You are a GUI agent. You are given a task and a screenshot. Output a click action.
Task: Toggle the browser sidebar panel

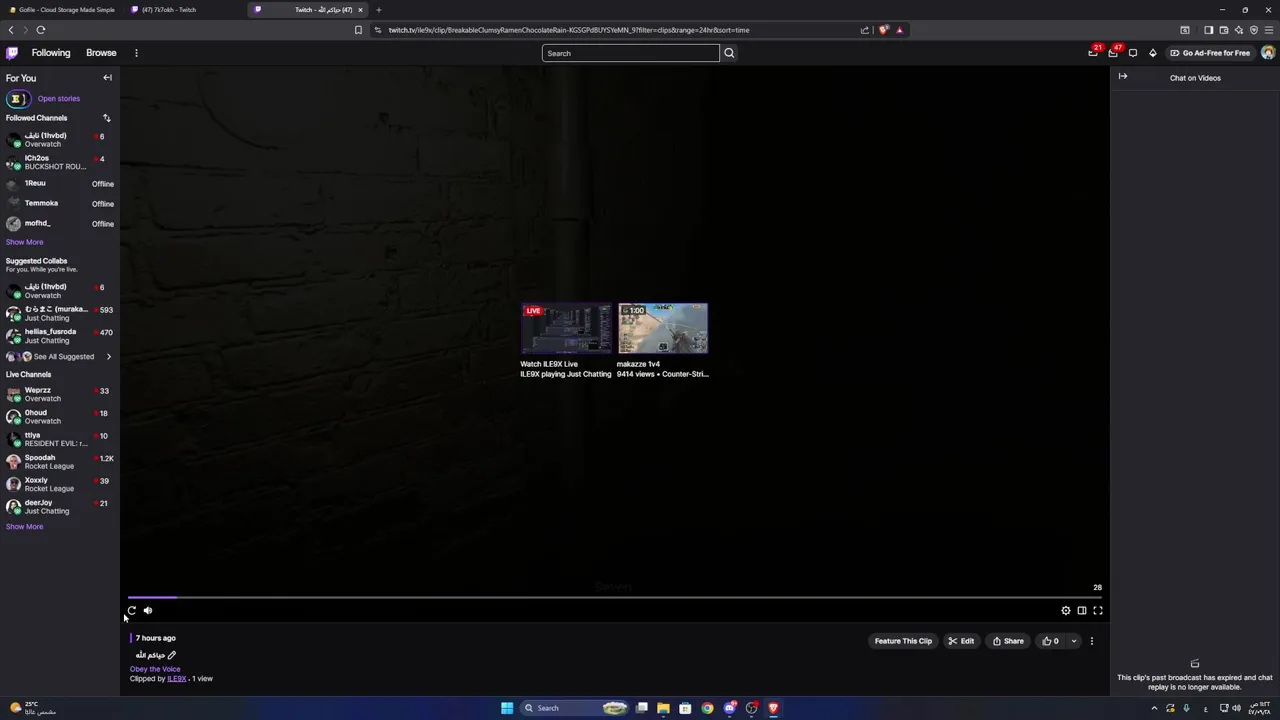(1208, 30)
